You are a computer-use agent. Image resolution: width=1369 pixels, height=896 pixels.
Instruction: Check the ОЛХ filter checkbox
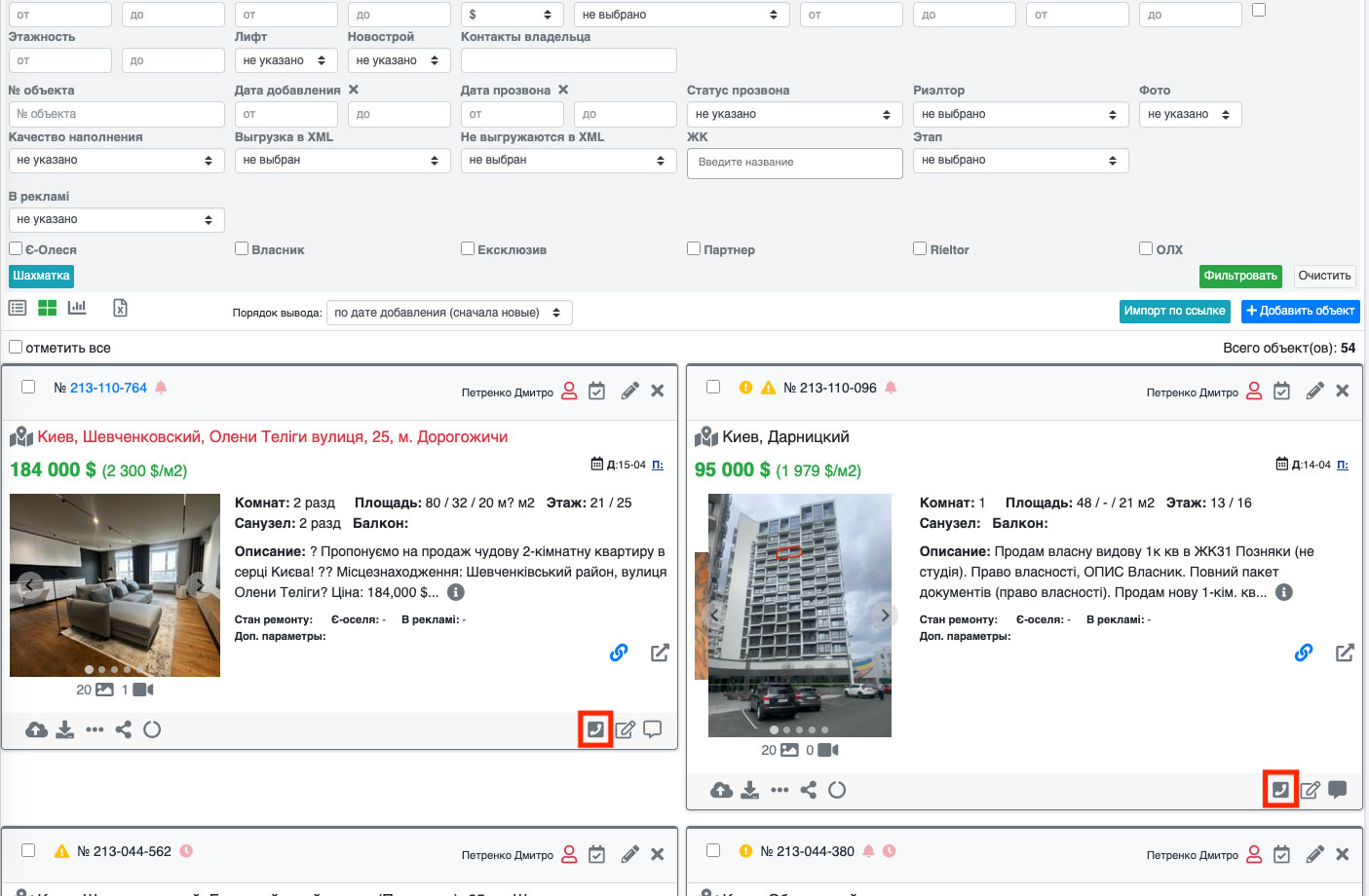pyautogui.click(x=1146, y=249)
